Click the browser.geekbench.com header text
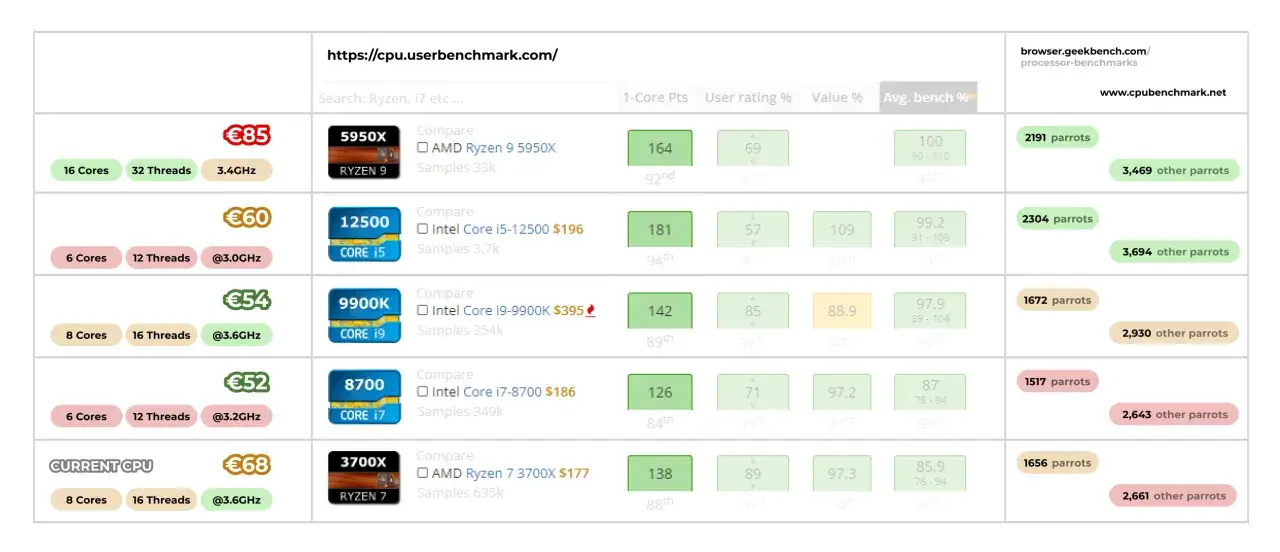 click(x=1085, y=51)
